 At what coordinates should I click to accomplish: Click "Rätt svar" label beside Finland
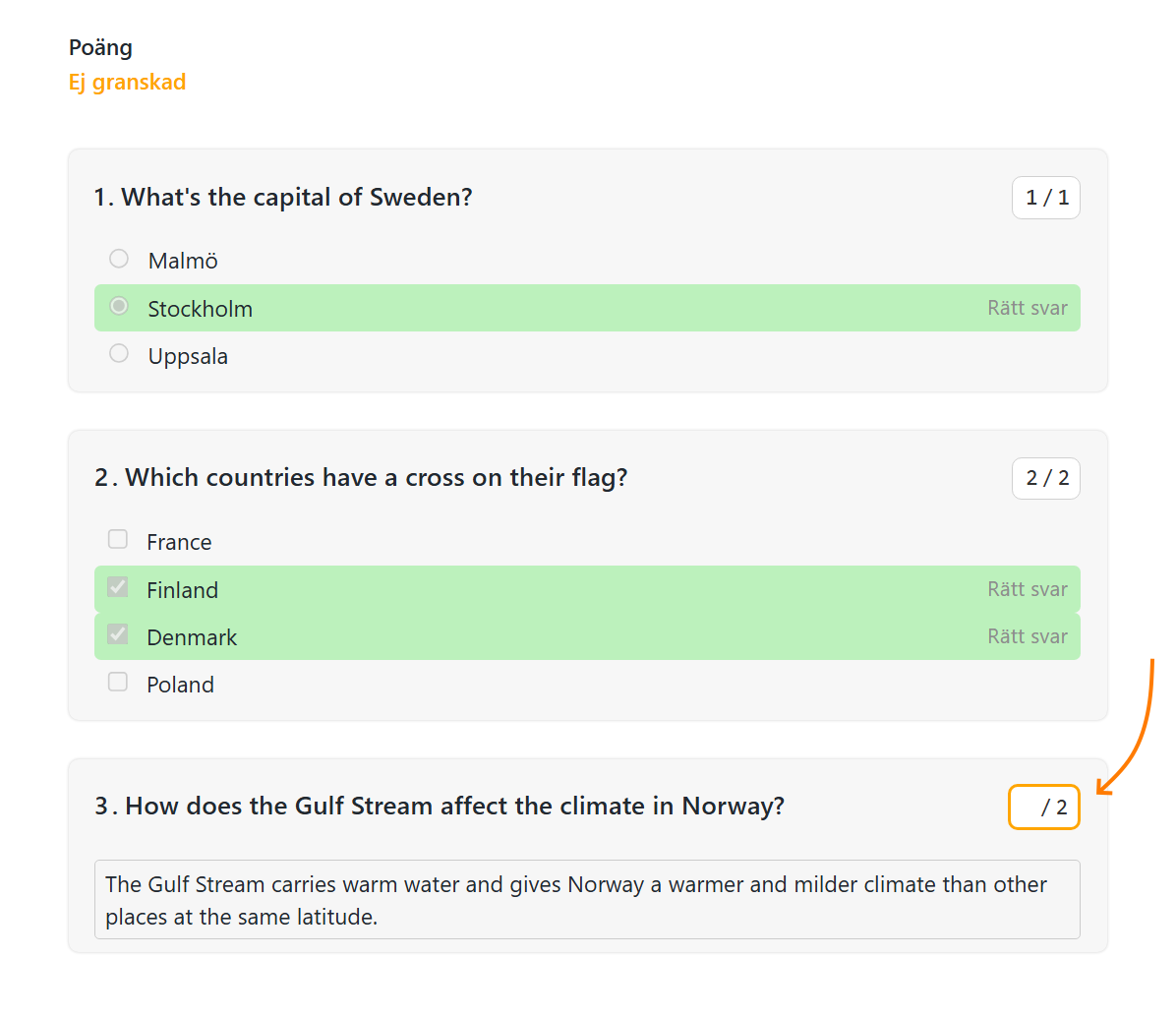click(1027, 589)
